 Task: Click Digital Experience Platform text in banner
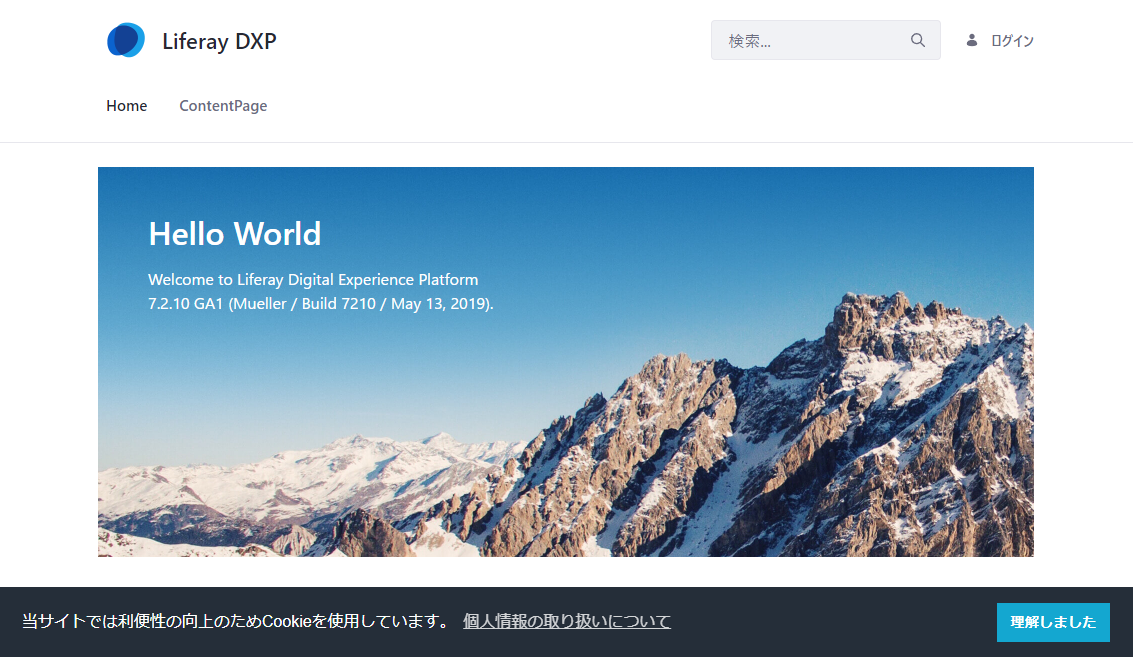pos(386,280)
